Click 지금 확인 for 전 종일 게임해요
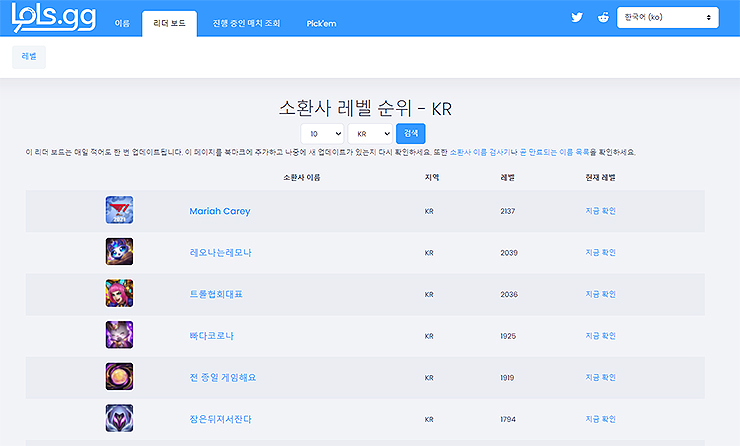 click(600, 377)
